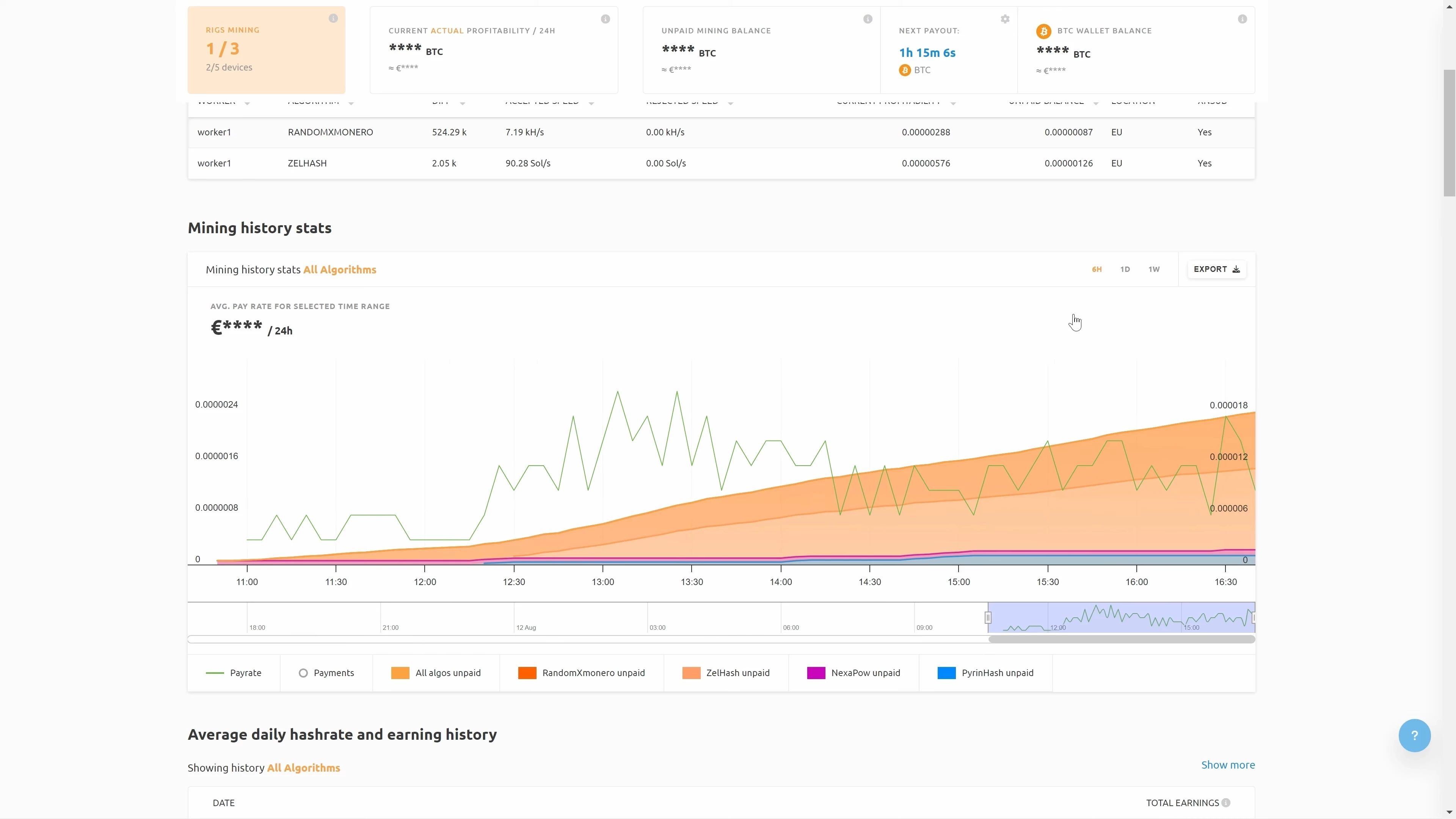Click the EXPORT button

click(1216, 269)
